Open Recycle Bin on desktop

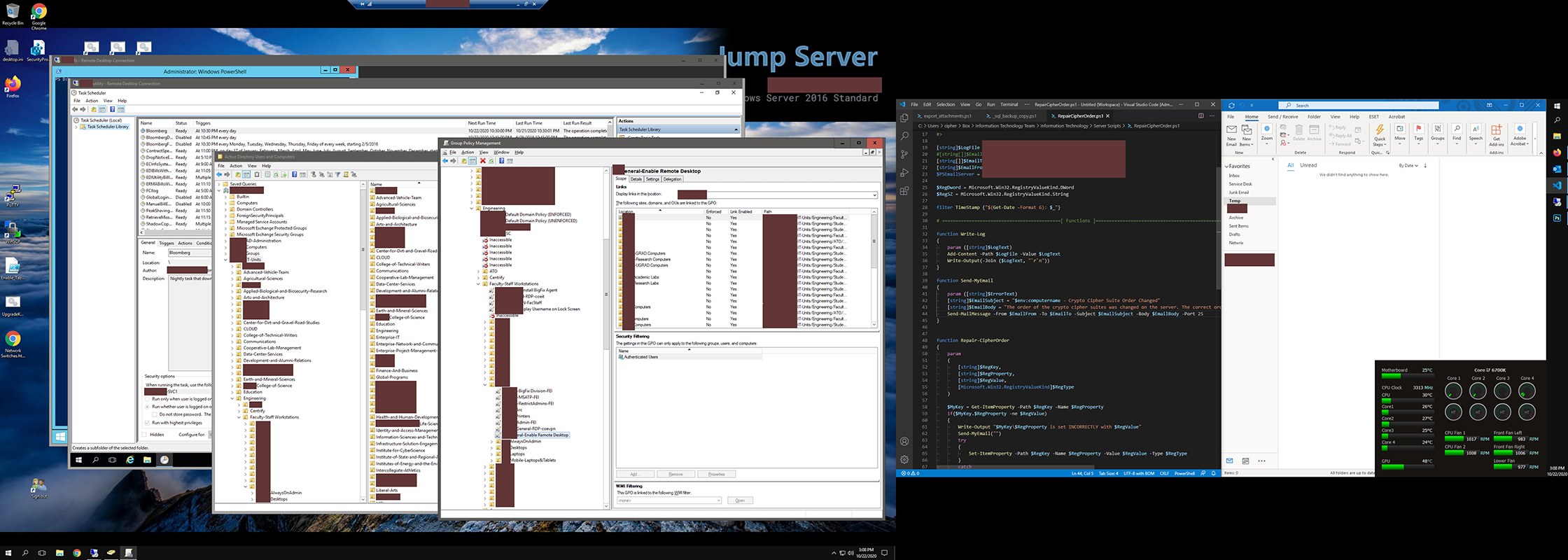(x=13, y=14)
